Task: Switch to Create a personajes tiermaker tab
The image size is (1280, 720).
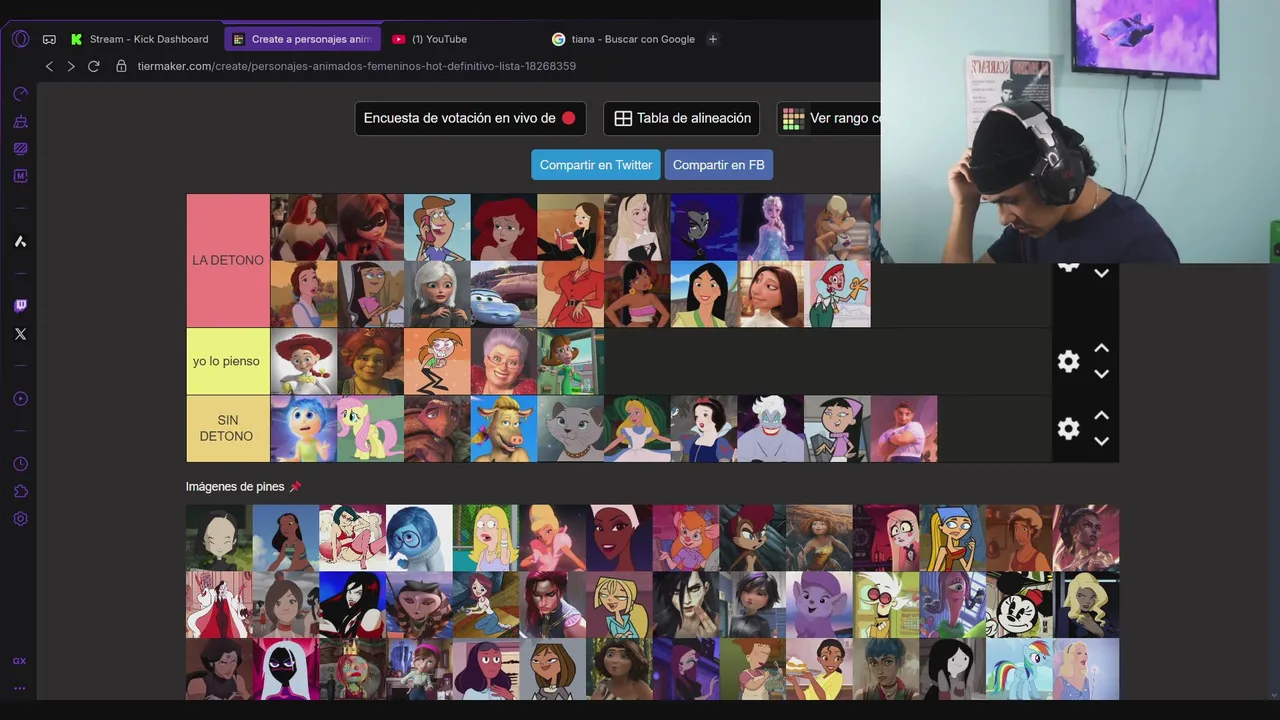Action: (303, 39)
